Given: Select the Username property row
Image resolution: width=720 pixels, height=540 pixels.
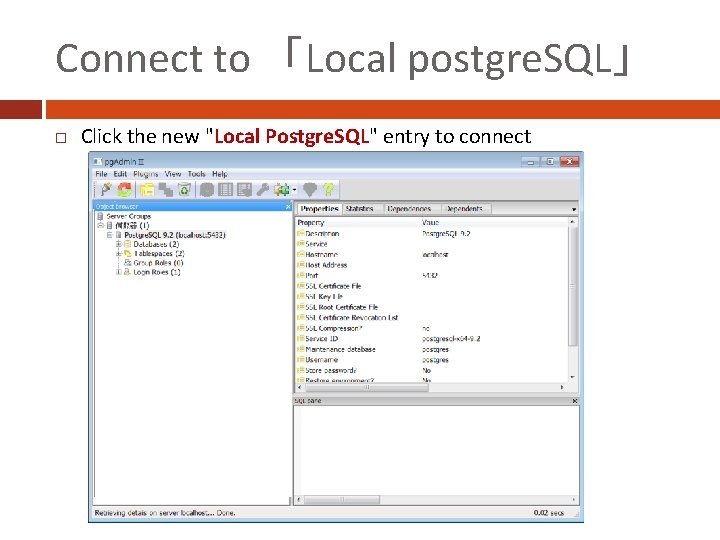Looking at the screenshot, I should pos(432,360).
